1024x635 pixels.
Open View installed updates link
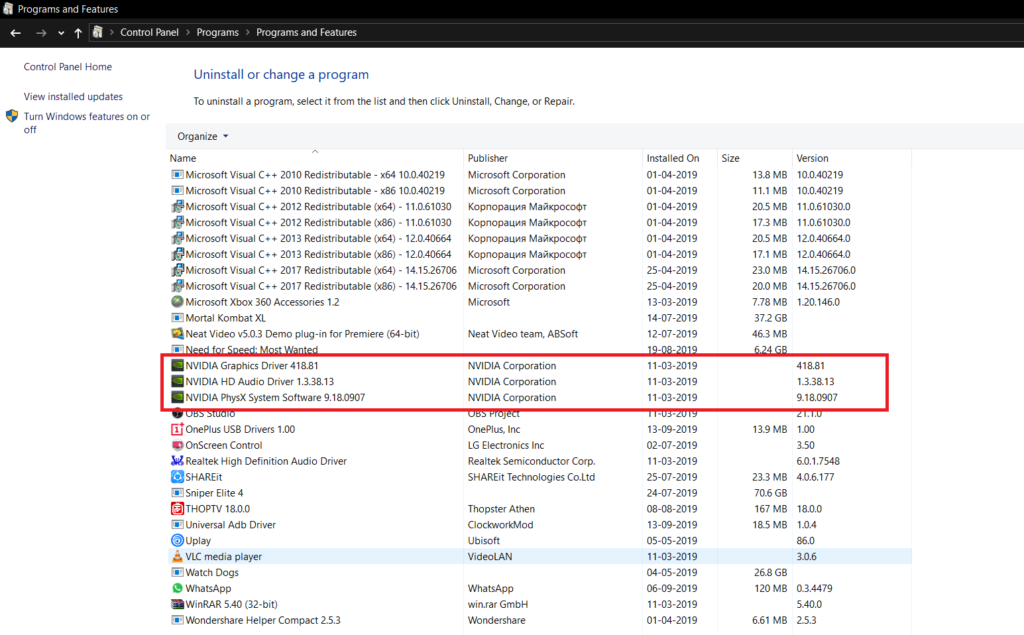point(73,97)
